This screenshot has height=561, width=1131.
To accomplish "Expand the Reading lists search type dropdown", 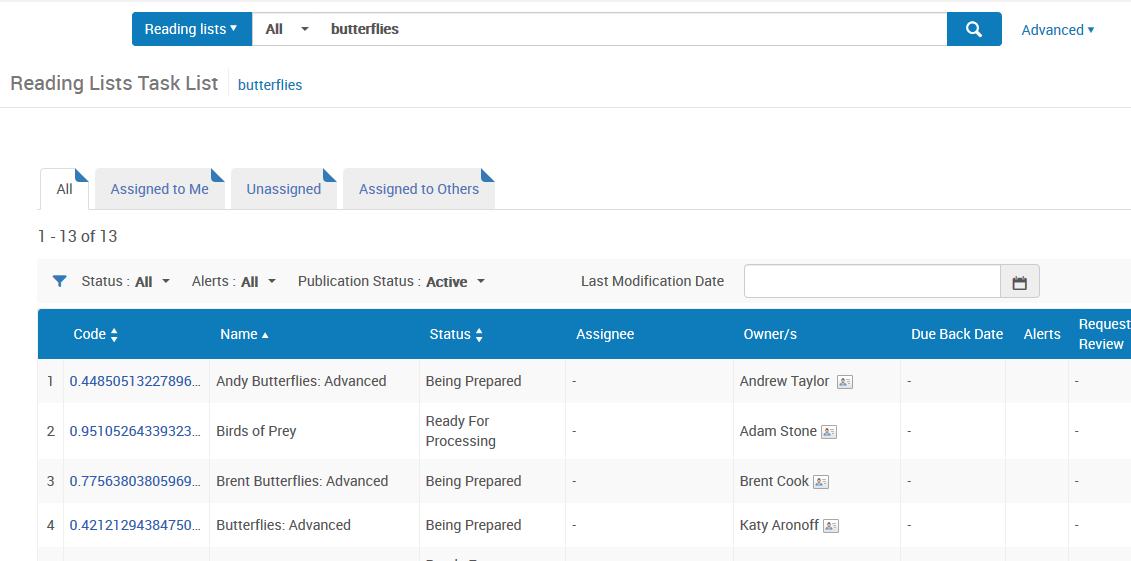I will [x=192, y=29].
